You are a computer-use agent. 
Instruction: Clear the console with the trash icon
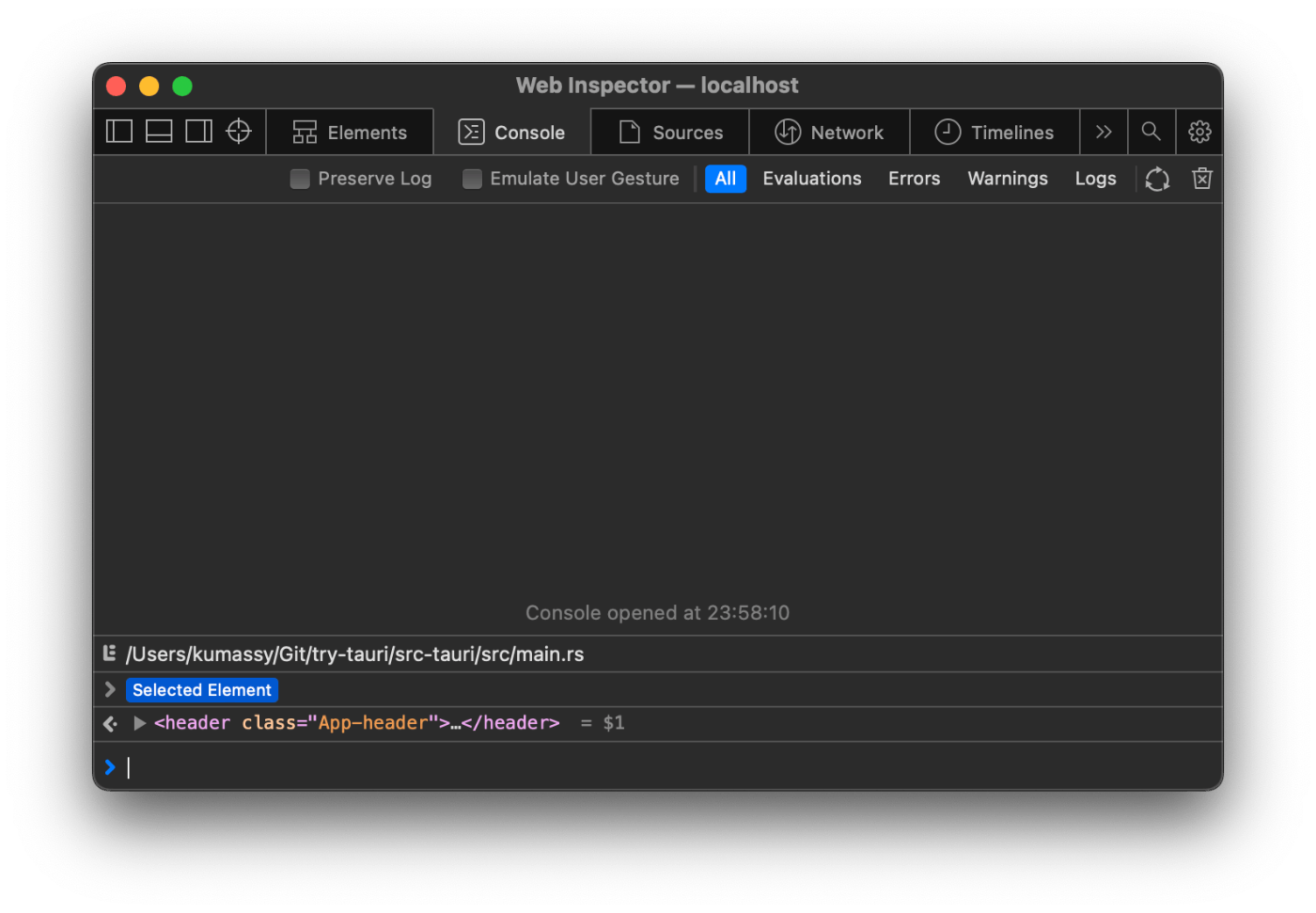click(1201, 179)
